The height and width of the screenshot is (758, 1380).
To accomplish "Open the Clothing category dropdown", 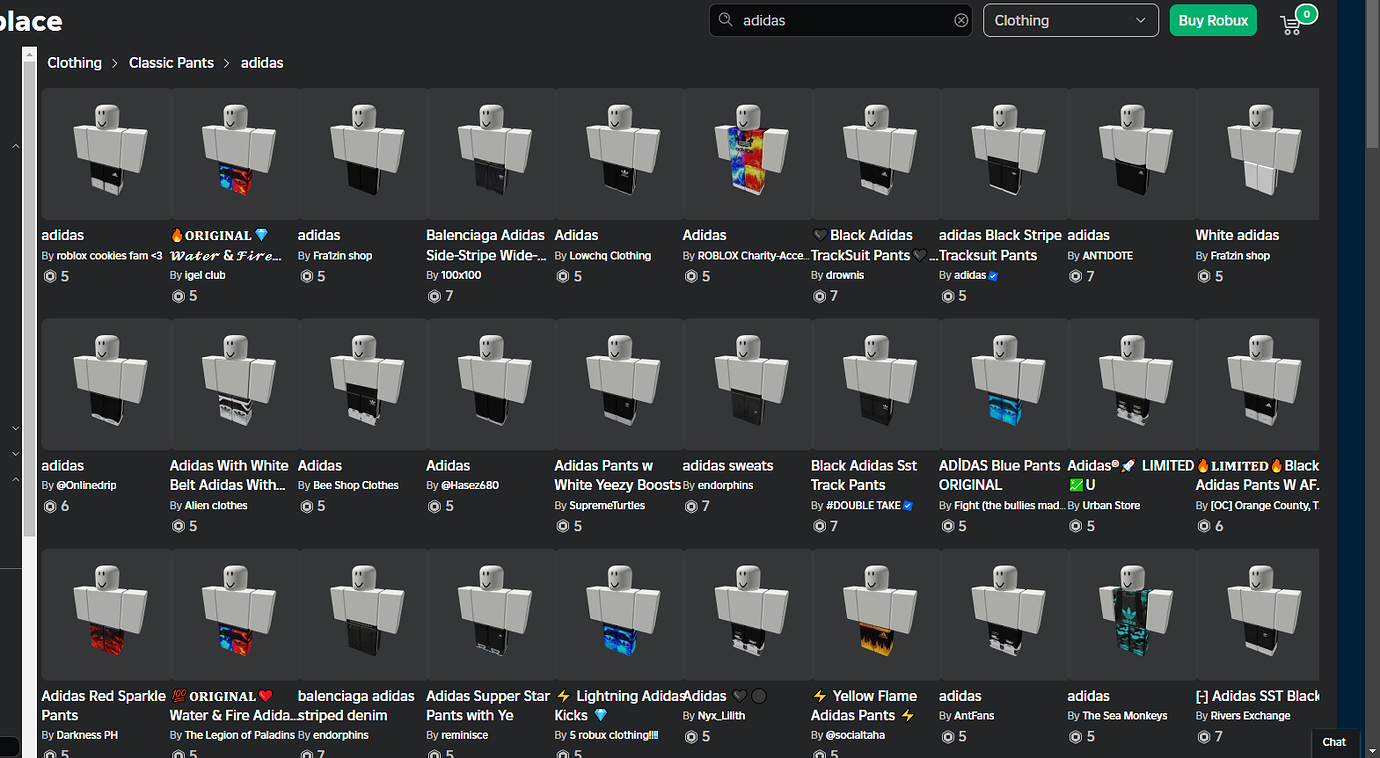I will click(x=1071, y=20).
